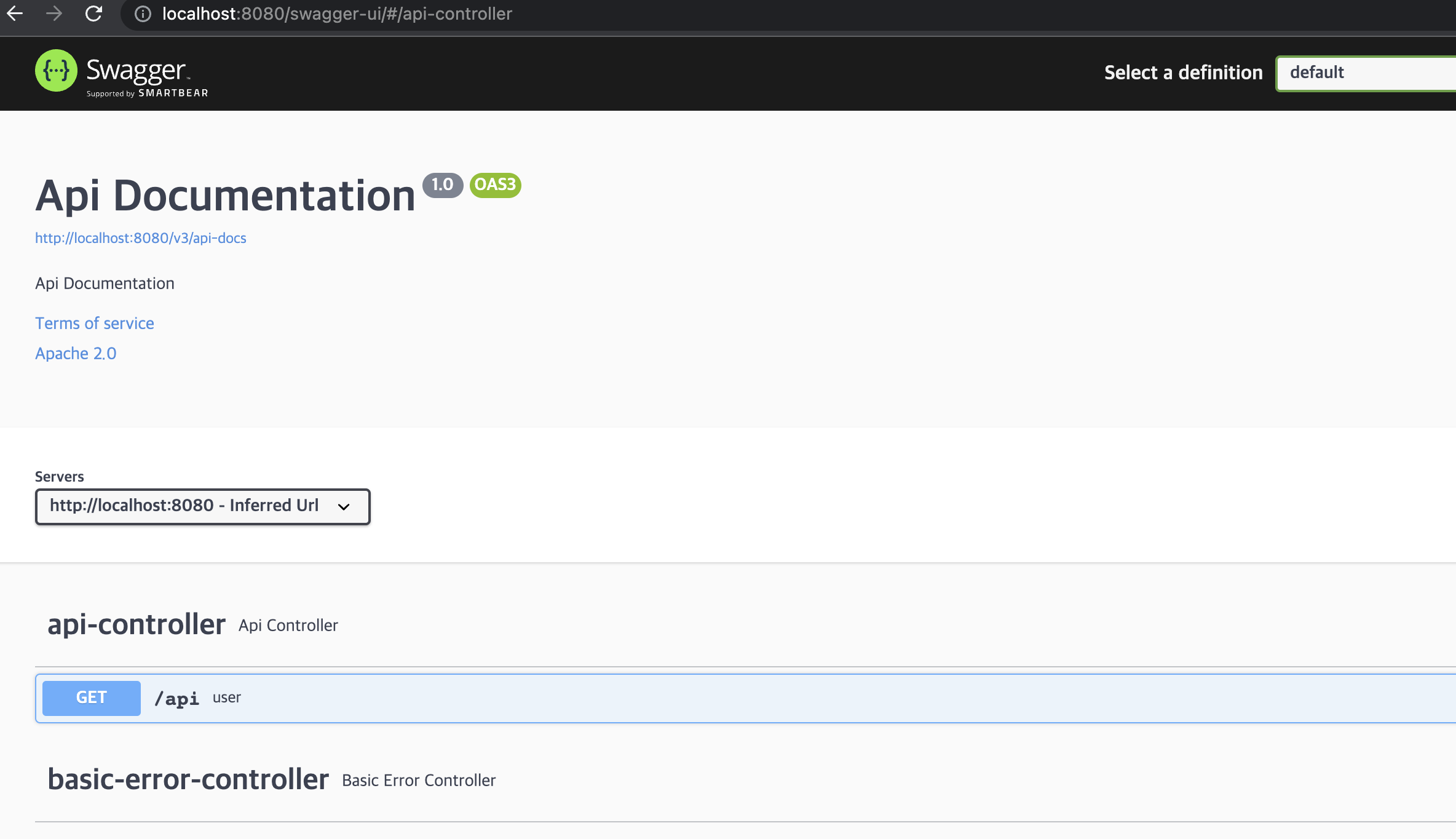The width and height of the screenshot is (1456, 839).
Task: Click the Servers label
Action: tap(60, 477)
